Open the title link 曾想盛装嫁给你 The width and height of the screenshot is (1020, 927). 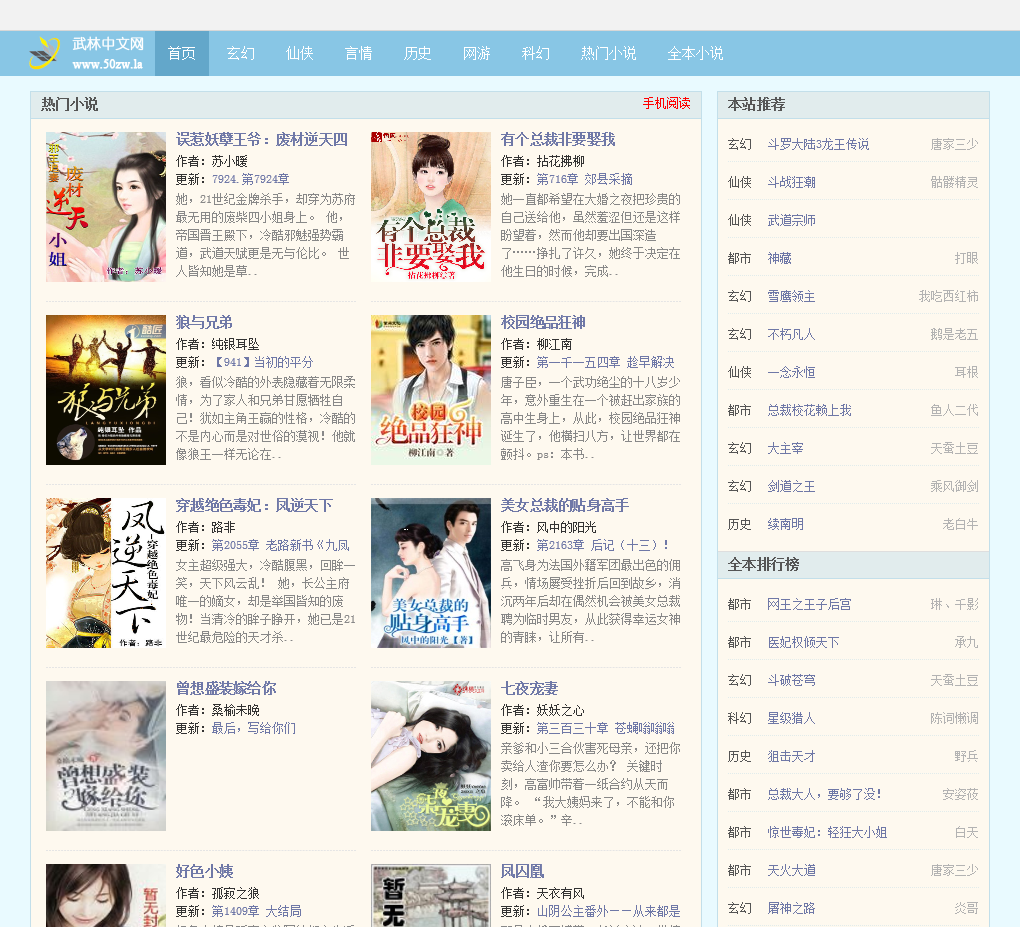pyautogui.click(x=226, y=688)
